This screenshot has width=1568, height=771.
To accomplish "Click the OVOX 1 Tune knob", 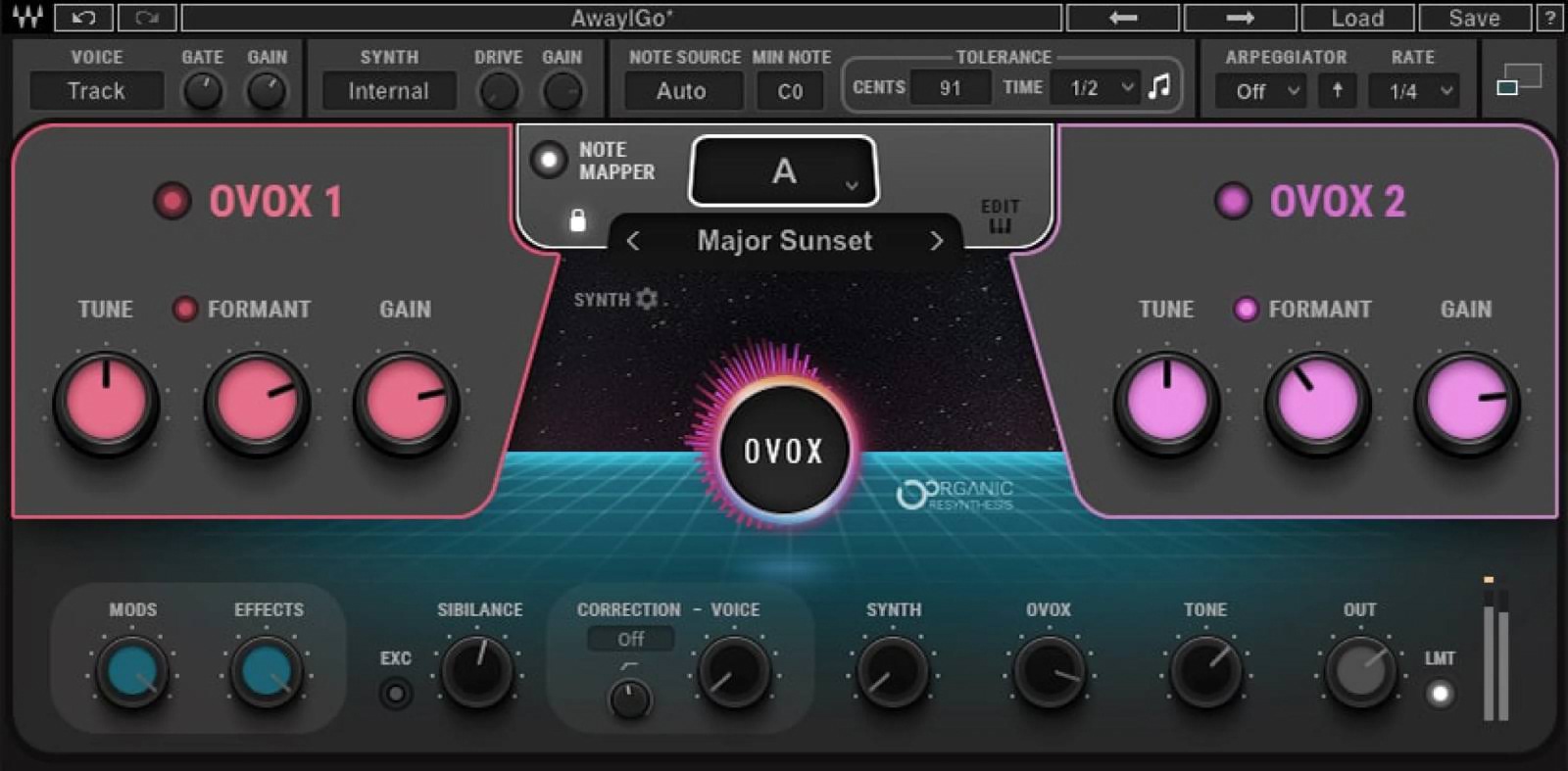I will coord(106,403).
